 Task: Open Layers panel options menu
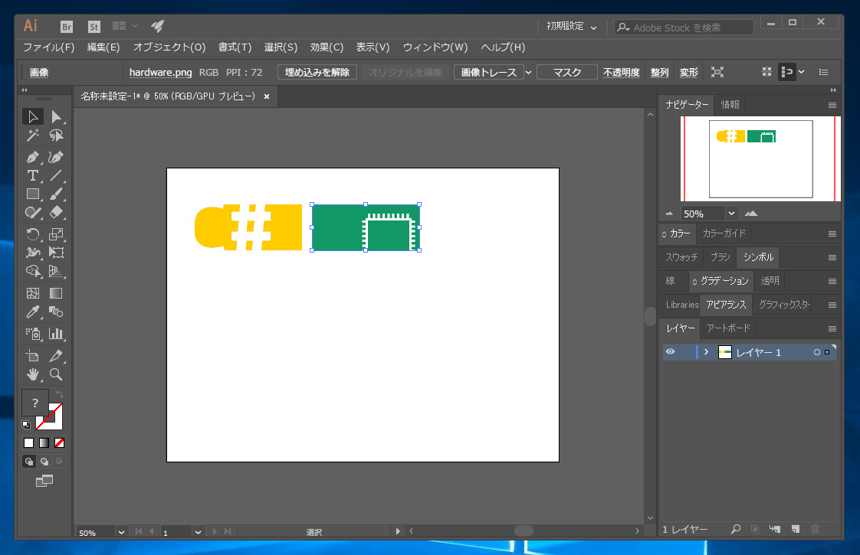832,329
